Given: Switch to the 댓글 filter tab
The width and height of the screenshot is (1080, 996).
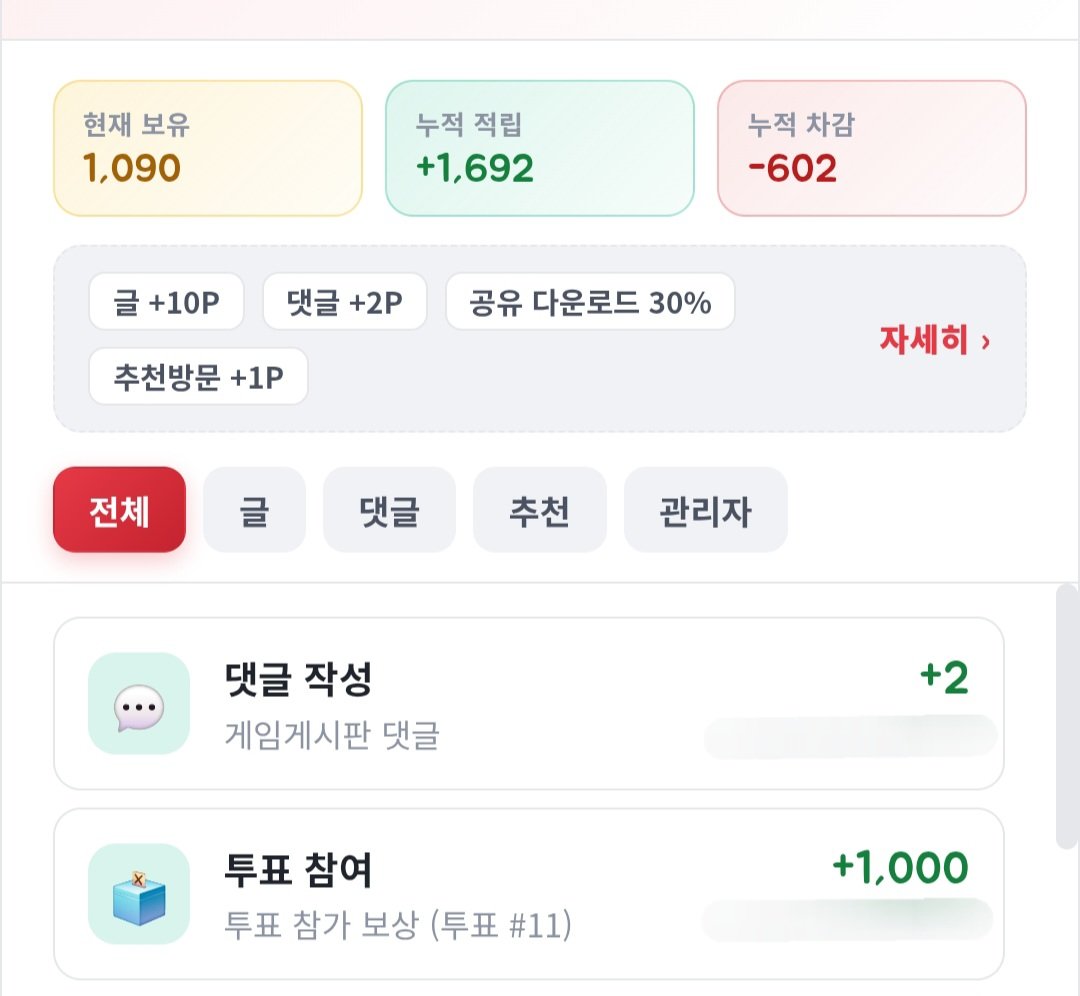Looking at the screenshot, I should click(x=389, y=510).
